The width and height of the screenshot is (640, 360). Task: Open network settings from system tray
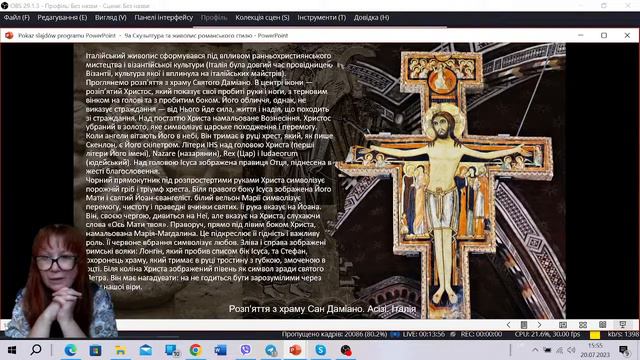[x=560, y=350]
